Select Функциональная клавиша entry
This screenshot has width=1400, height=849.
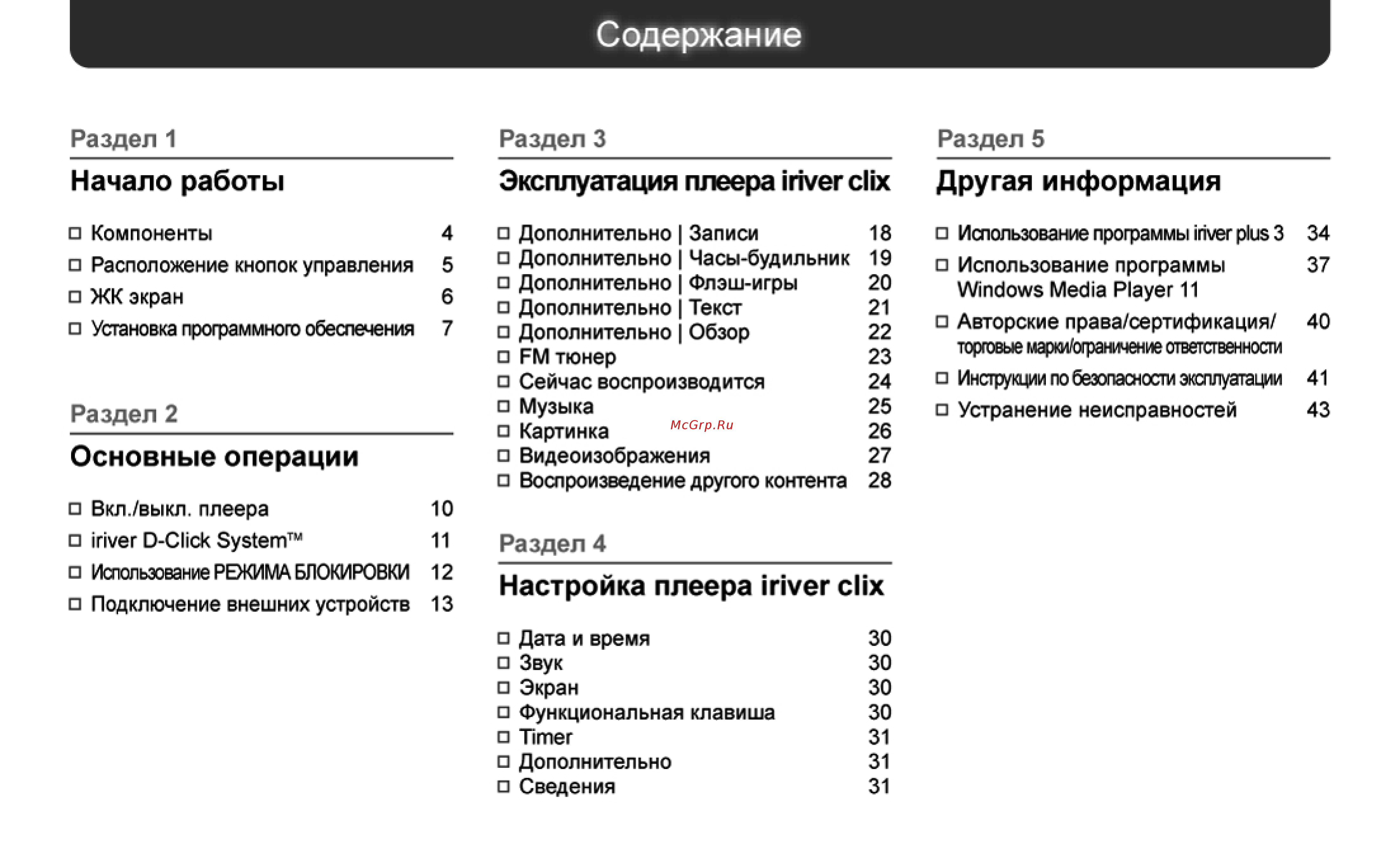pyautogui.click(x=647, y=713)
